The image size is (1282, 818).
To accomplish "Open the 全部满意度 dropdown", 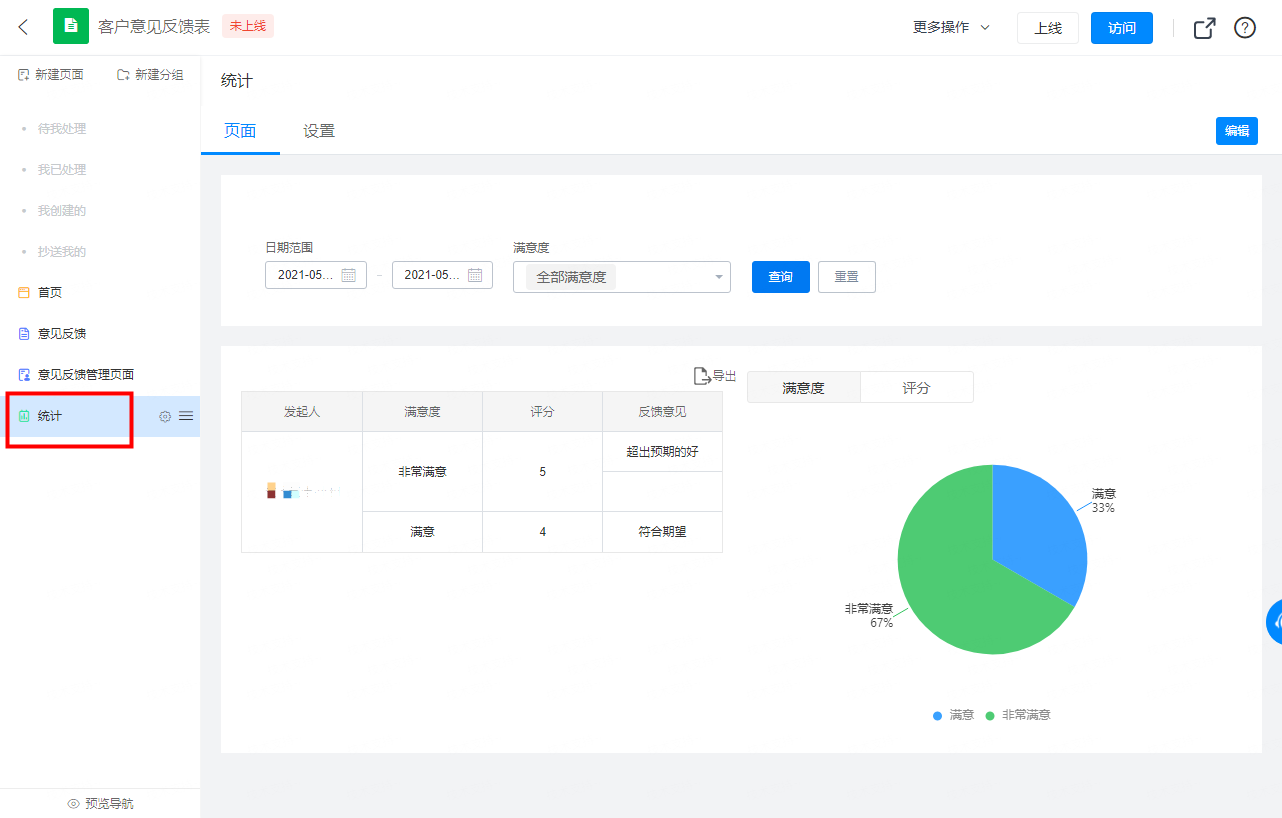I will [622, 277].
